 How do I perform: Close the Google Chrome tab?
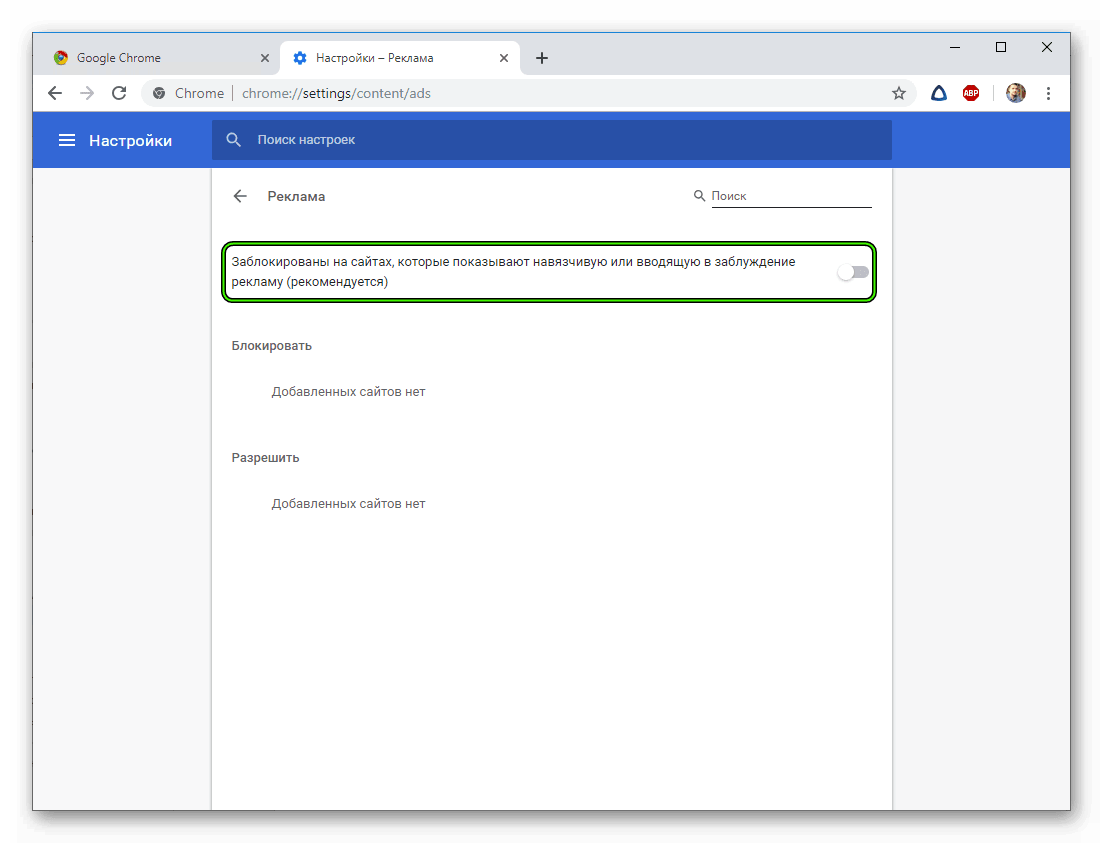[x=264, y=58]
